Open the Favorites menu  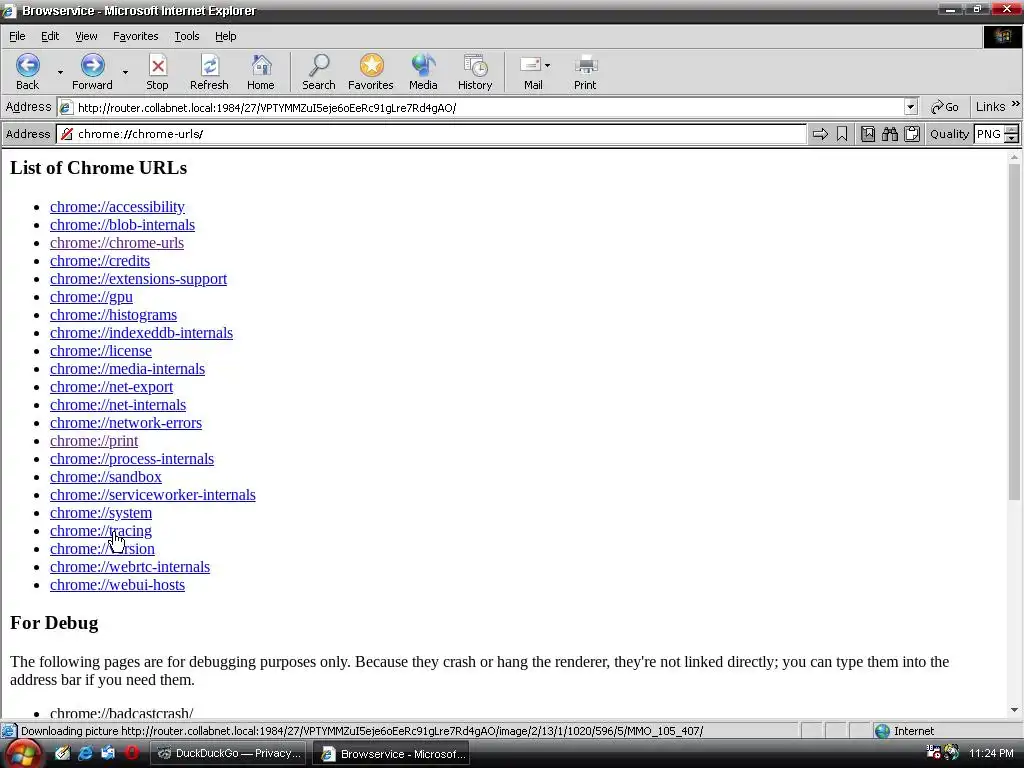pos(135,36)
